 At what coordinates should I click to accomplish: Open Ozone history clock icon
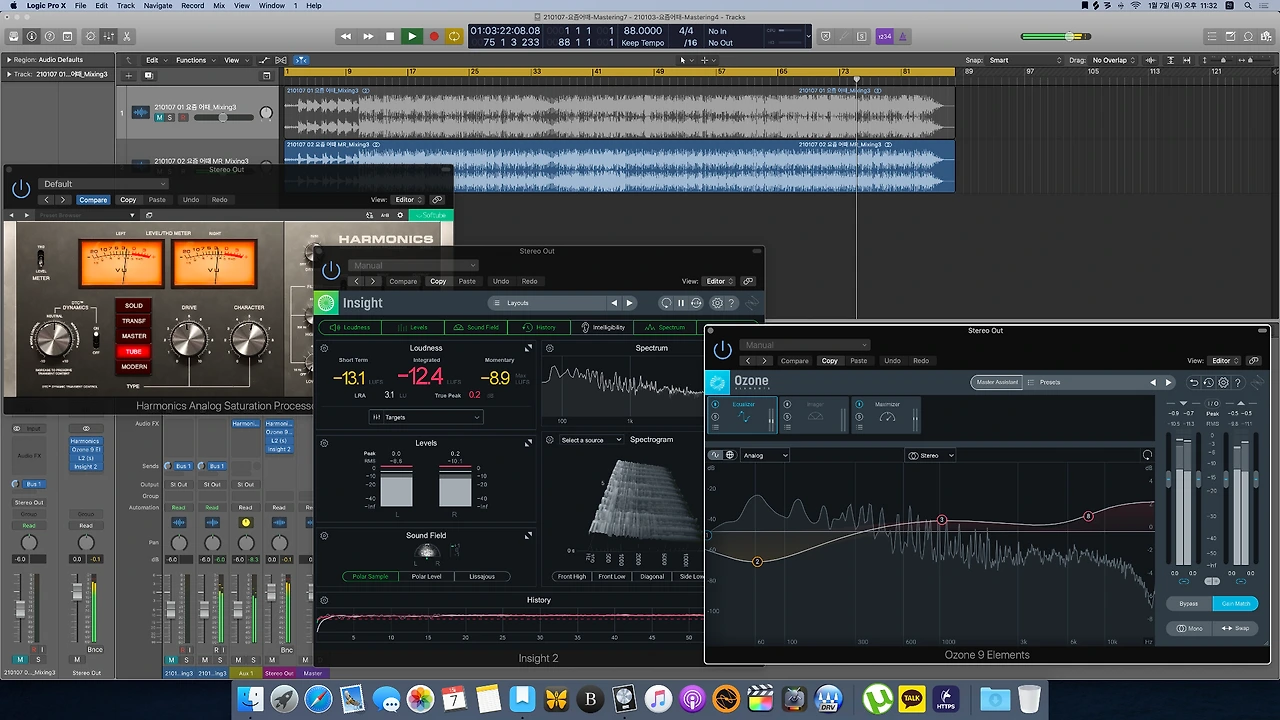point(1207,382)
